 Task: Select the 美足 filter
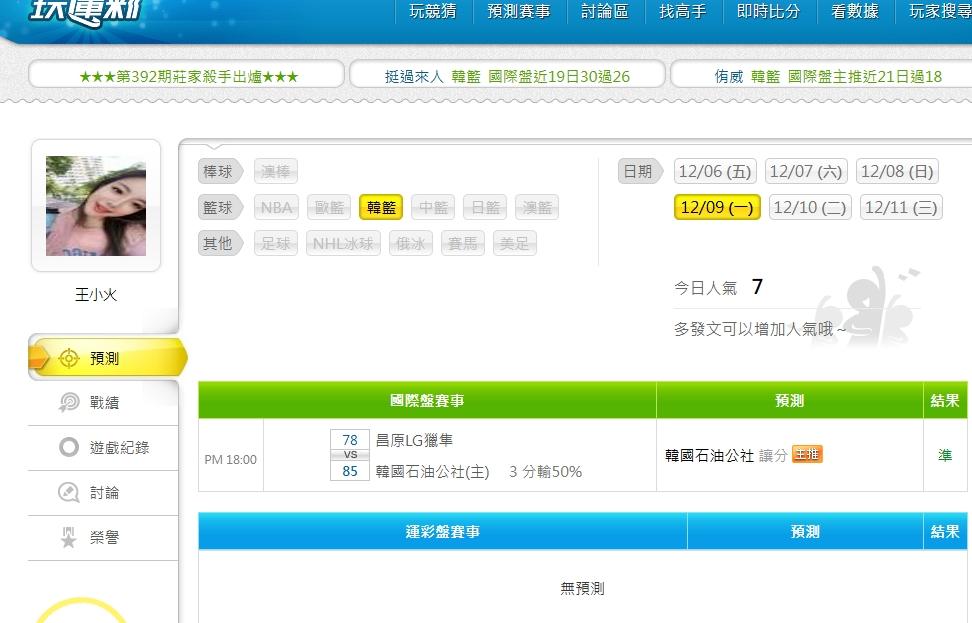pos(515,243)
